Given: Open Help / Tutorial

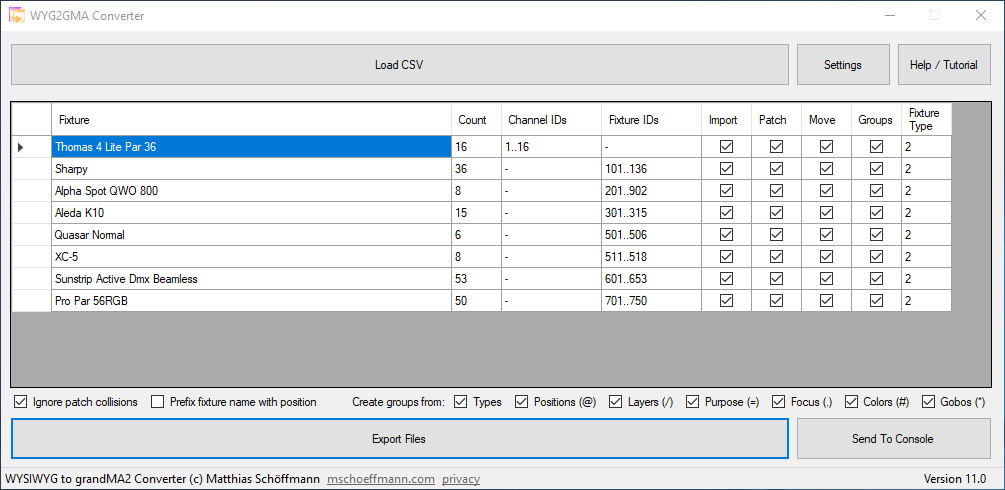Looking at the screenshot, I should [943, 65].
